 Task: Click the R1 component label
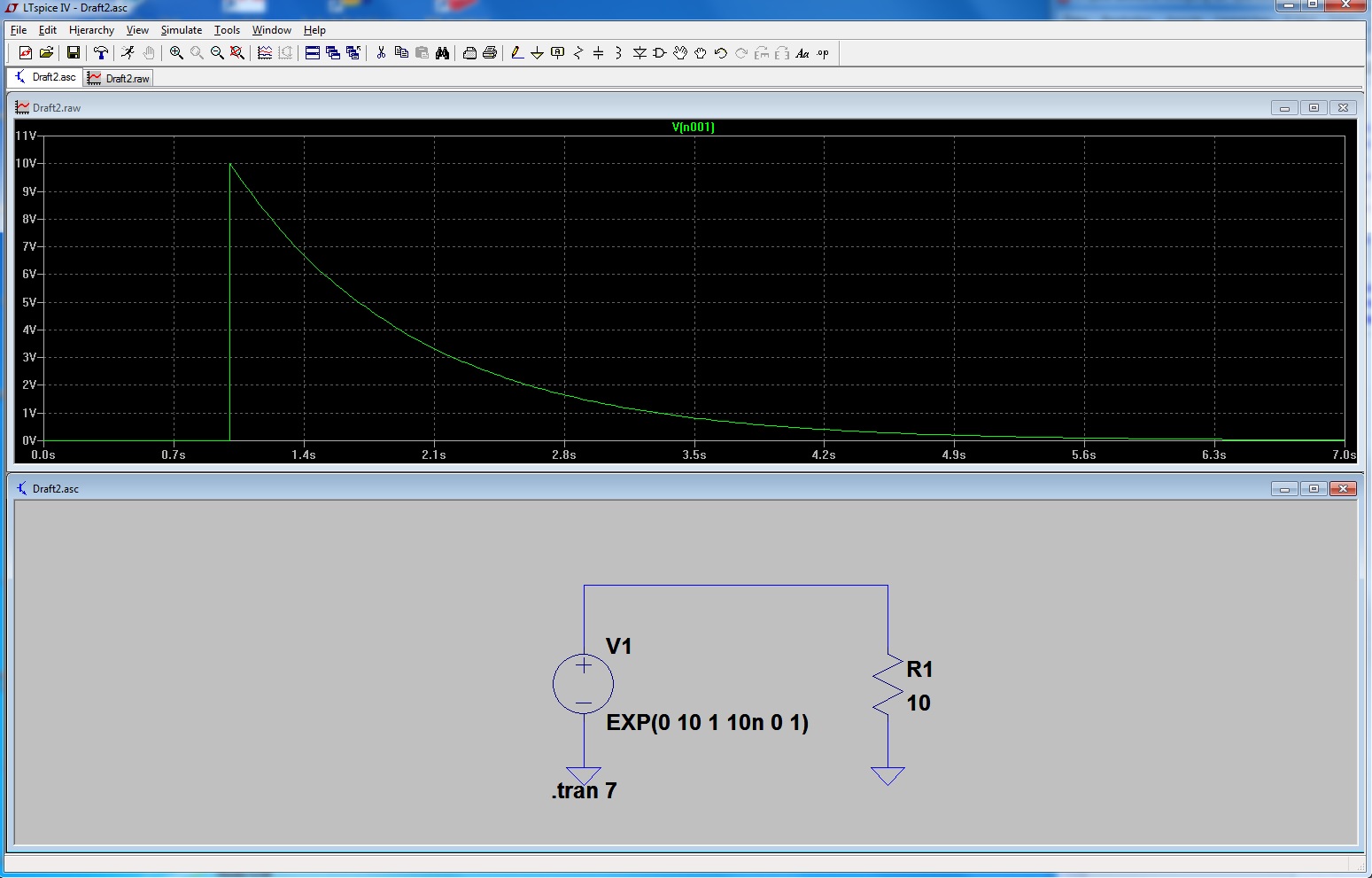(919, 669)
